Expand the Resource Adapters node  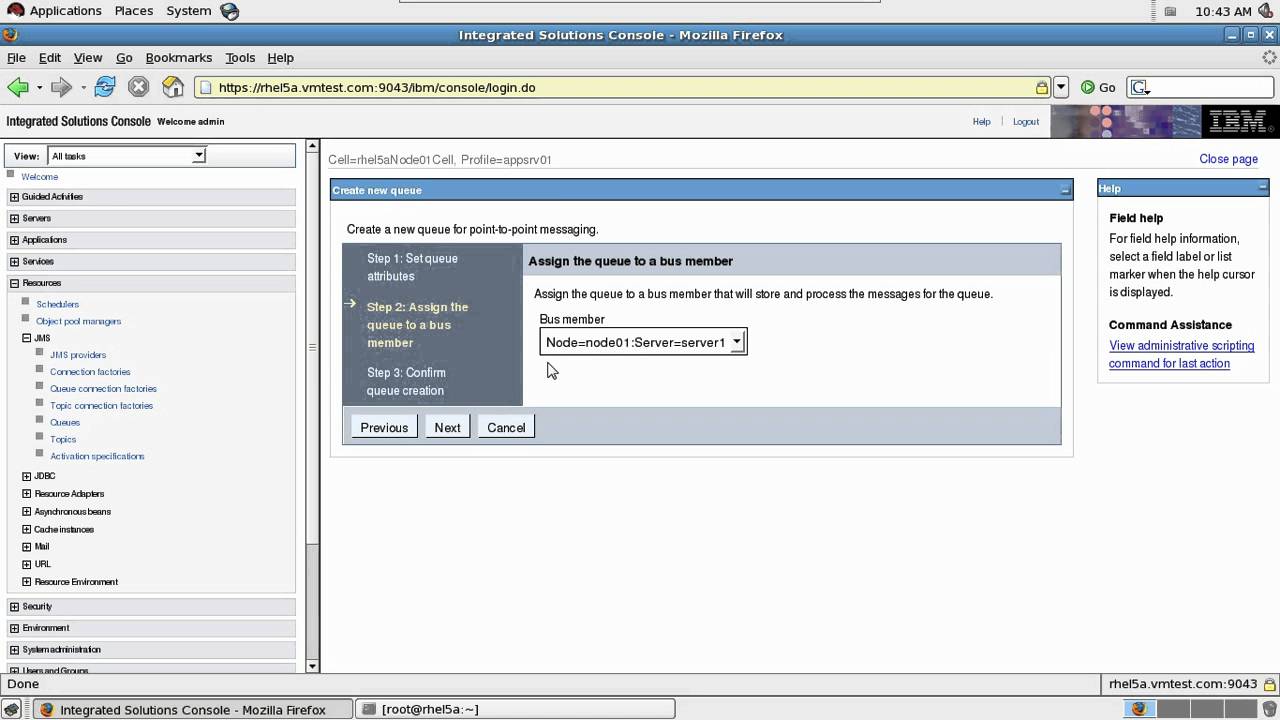click(x=27, y=494)
